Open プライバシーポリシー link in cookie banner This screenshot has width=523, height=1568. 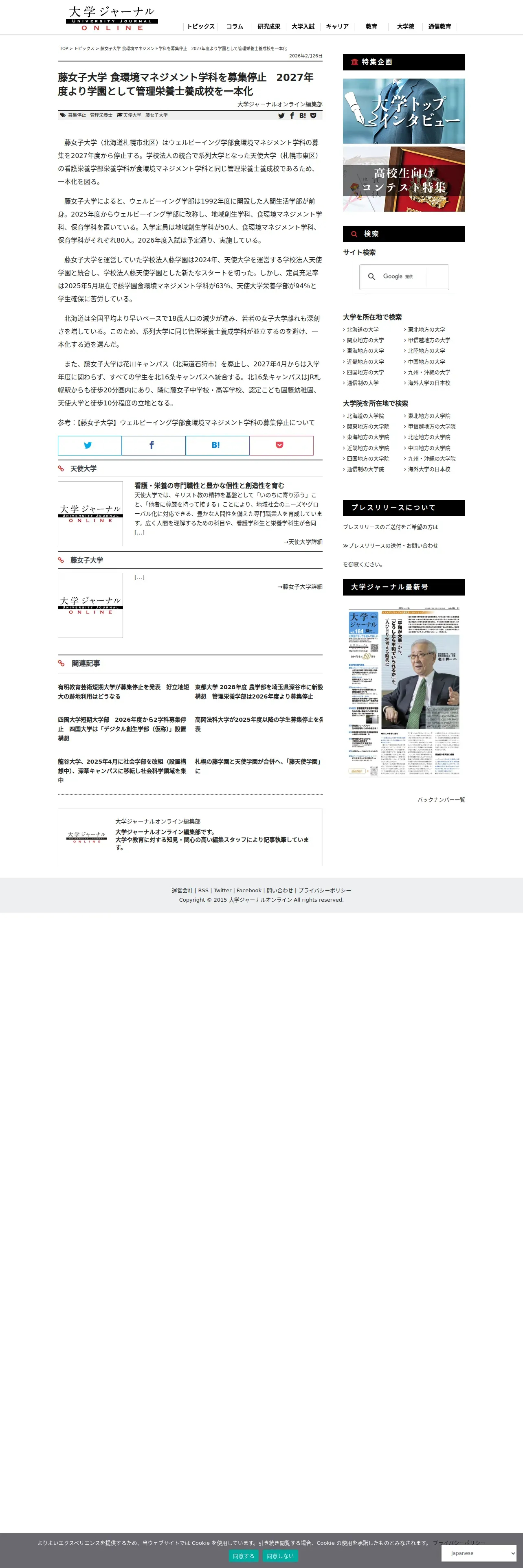pos(459,1543)
